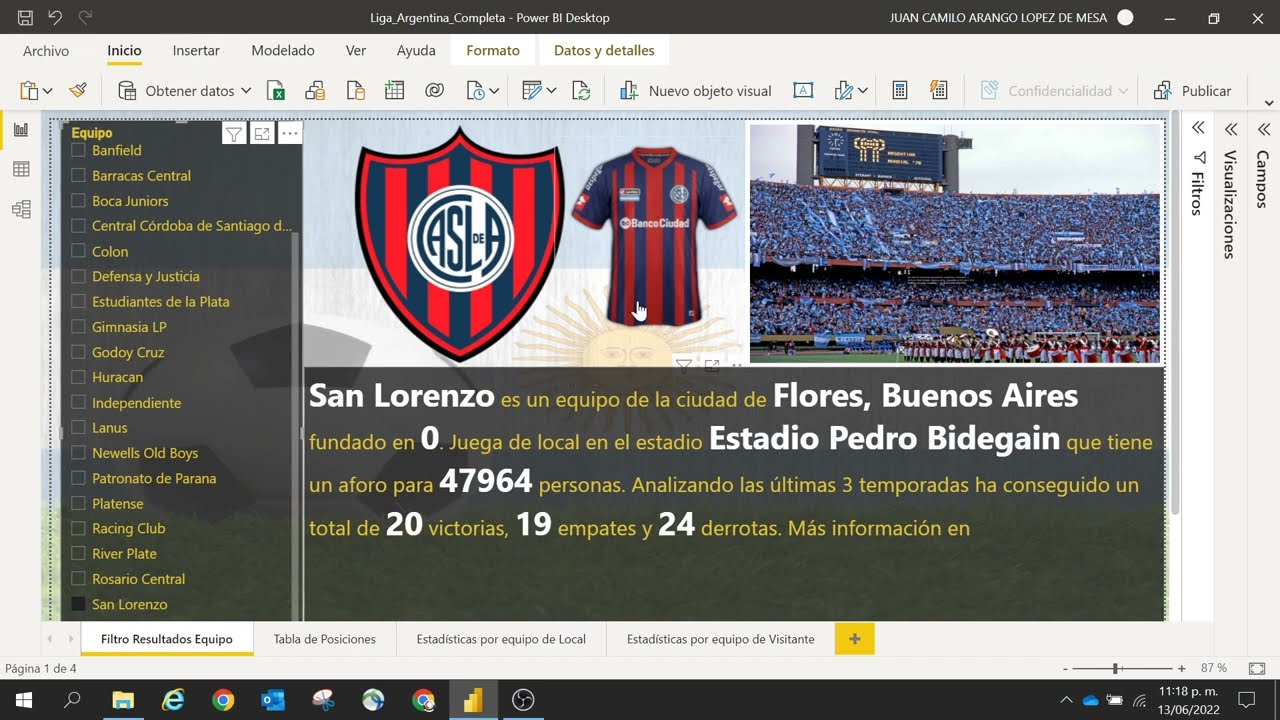
Task: Click the Power BI datasets hub icon
Action: [315, 90]
